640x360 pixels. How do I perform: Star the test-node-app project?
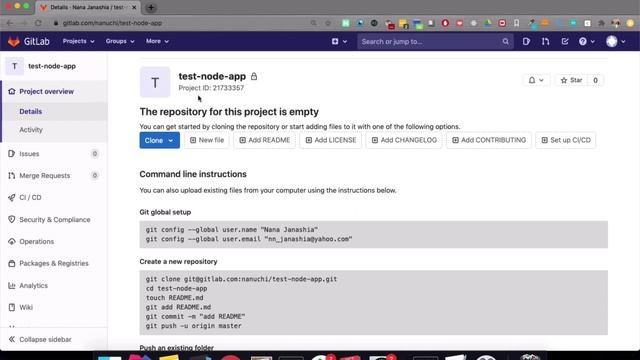pyautogui.click(x=571, y=80)
